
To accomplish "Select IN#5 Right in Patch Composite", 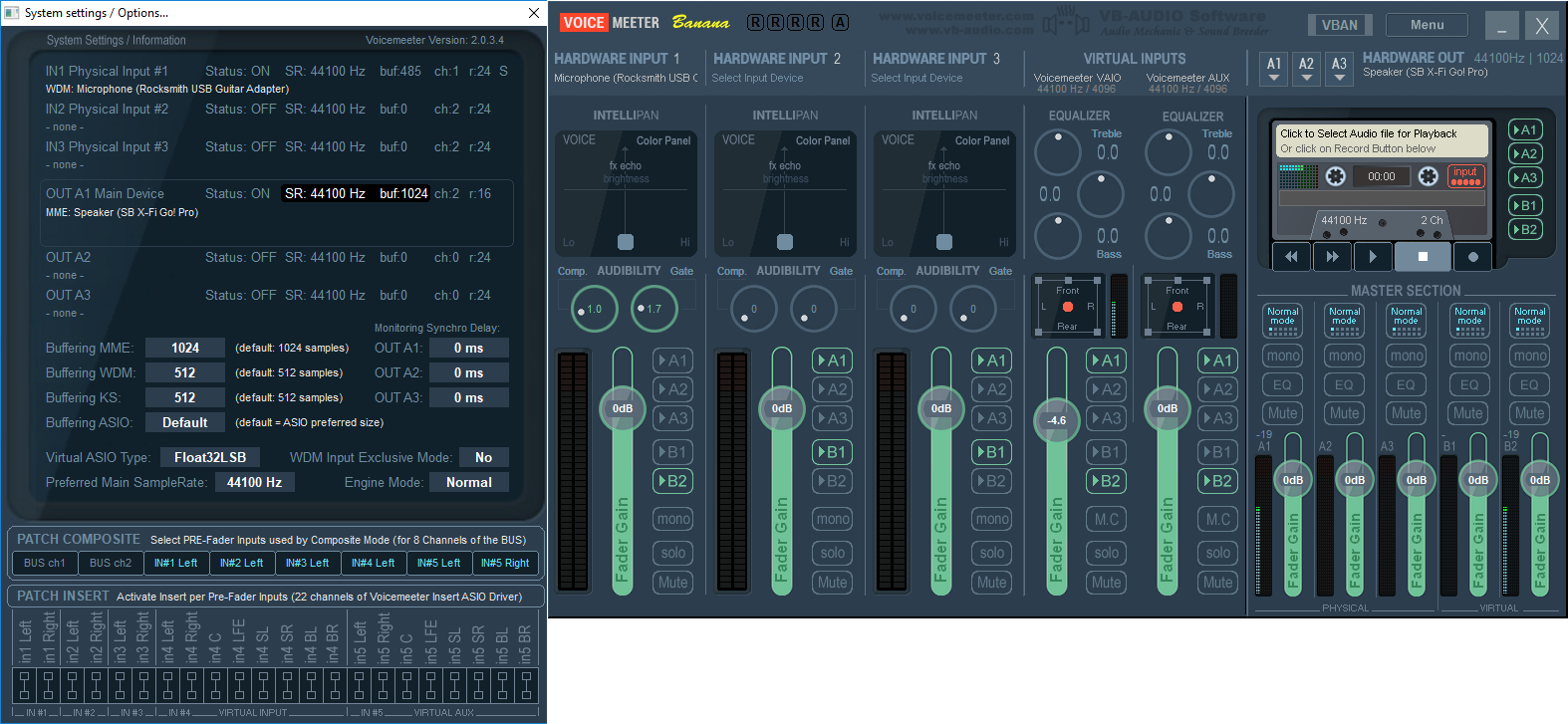I will pyautogui.click(x=505, y=563).
